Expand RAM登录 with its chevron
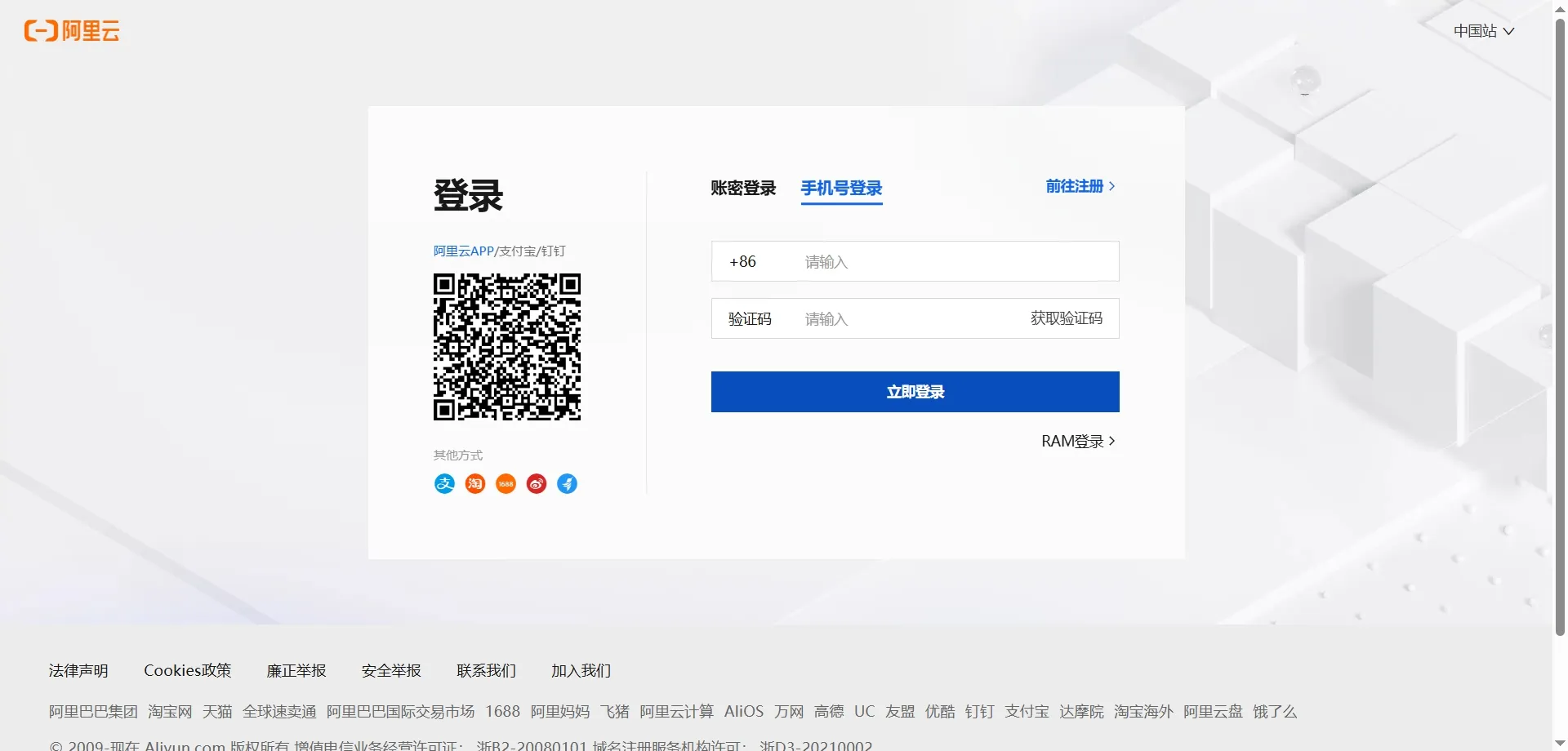This screenshot has height=751, width=1568. (1076, 441)
